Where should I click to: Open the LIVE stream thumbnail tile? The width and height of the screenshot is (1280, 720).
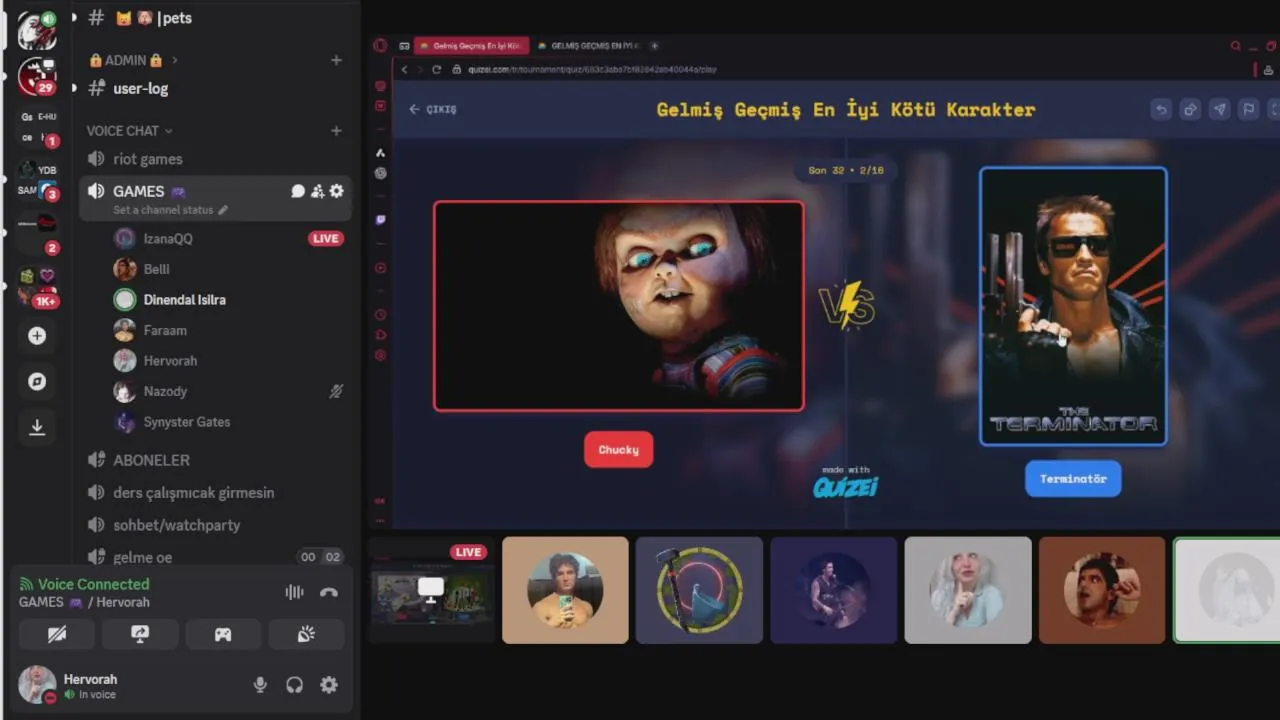(x=431, y=590)
